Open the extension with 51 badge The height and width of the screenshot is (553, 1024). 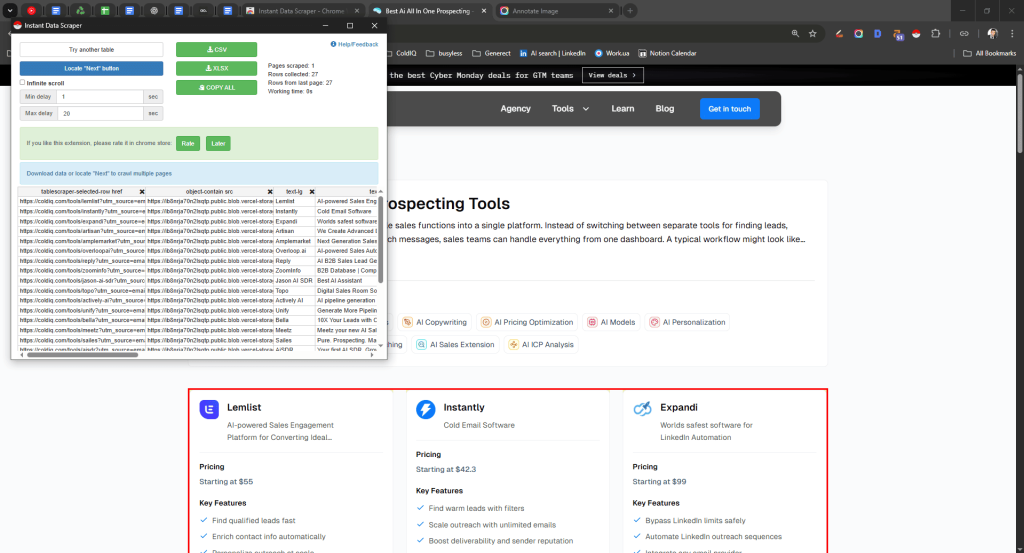898,34
